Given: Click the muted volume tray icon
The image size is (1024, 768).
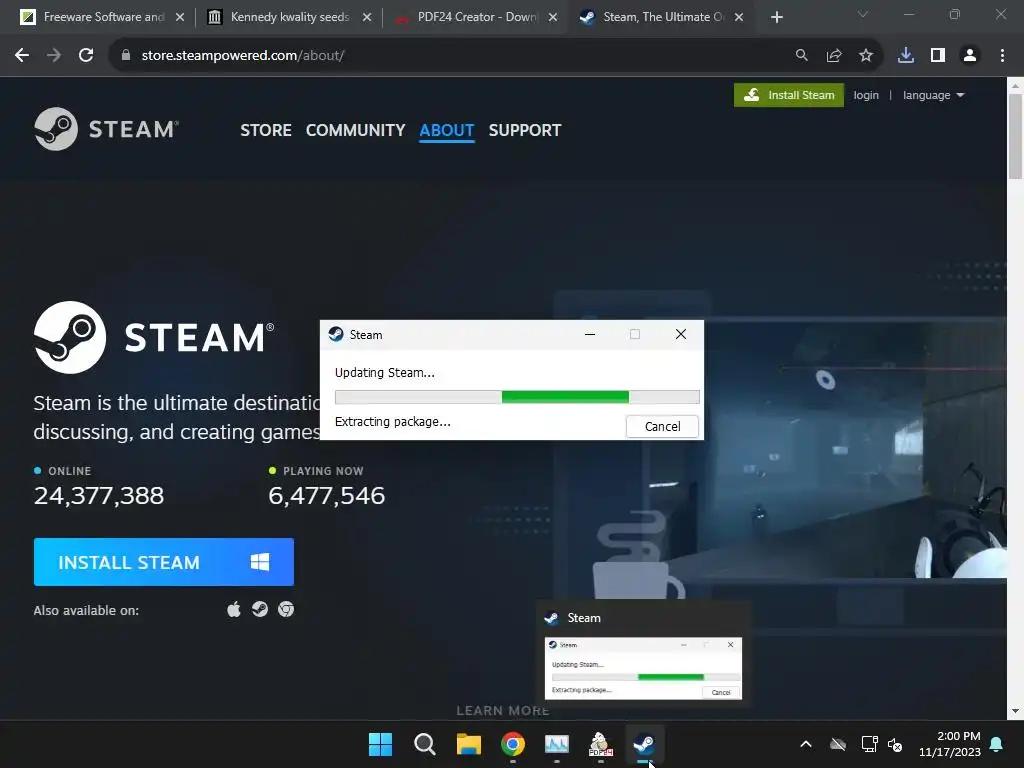Looking at the screenshot, I should tap(895, 744).
